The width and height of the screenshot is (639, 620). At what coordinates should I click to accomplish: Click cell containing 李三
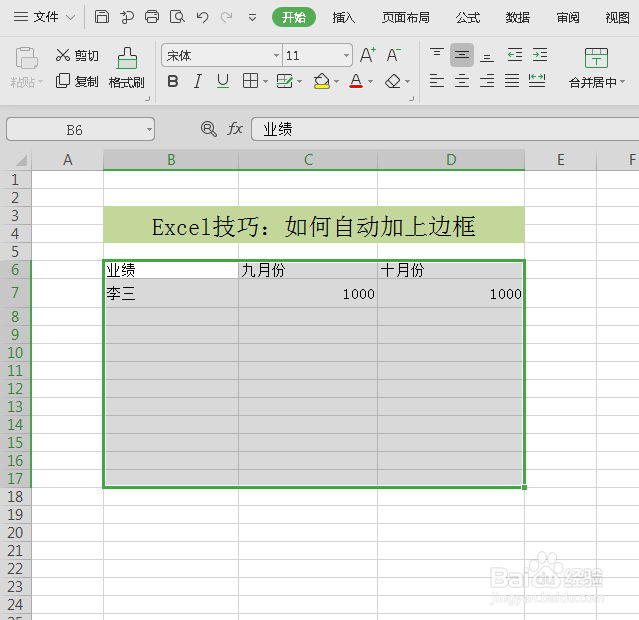click(x=171, y=293)
